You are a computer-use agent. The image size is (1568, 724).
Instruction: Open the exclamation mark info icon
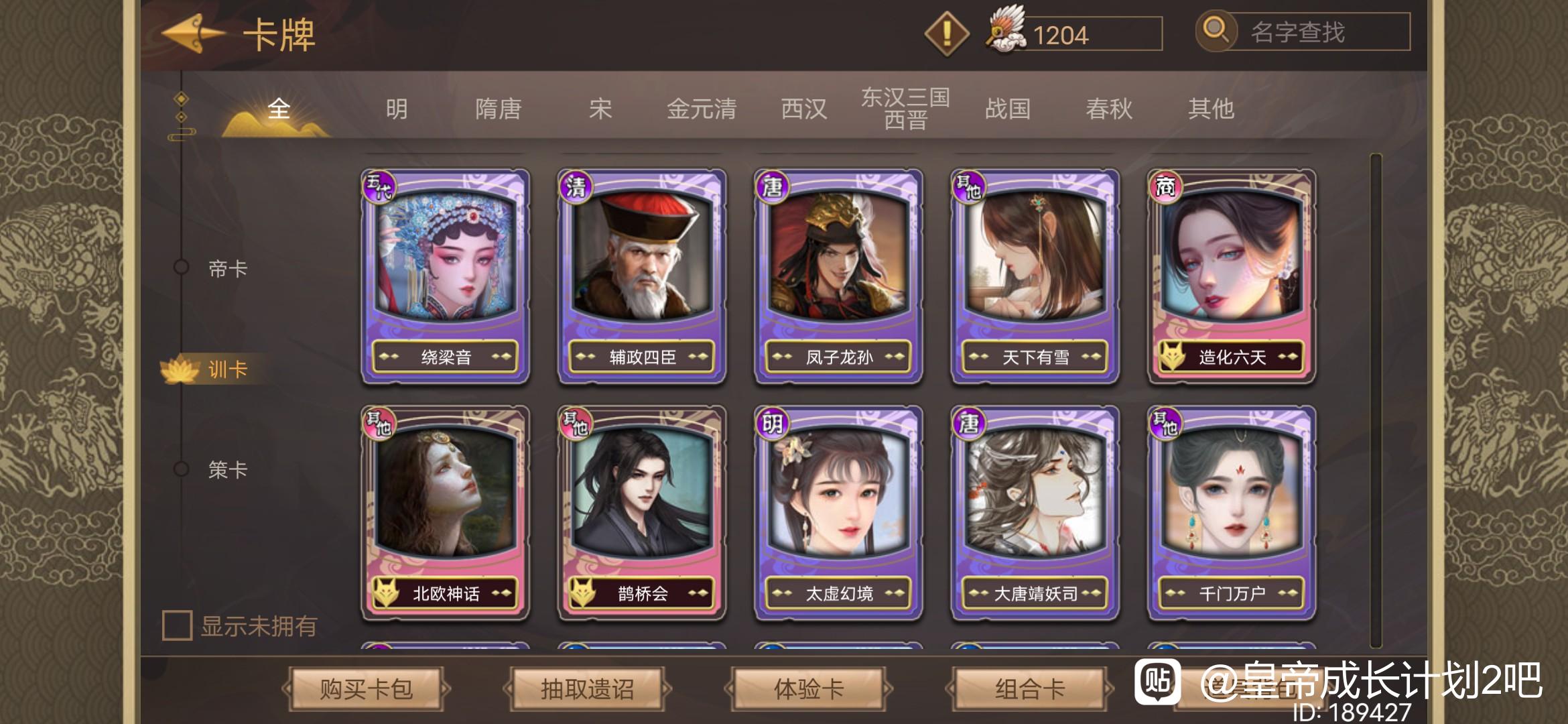pyautogui.click(x=946, y=34)
